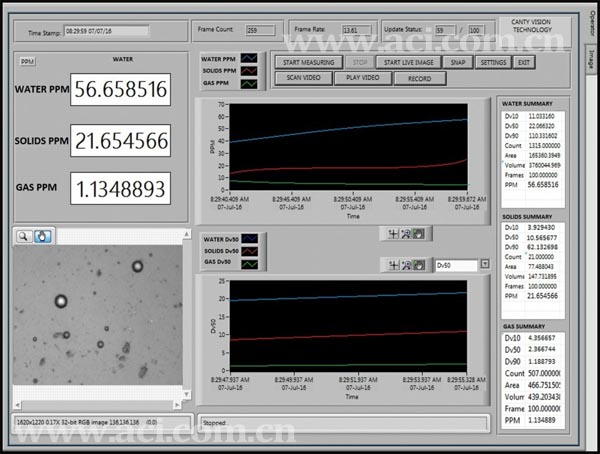Switch to the Operator tab
This screenshot has width=600, height=454.
coord(592,25)
